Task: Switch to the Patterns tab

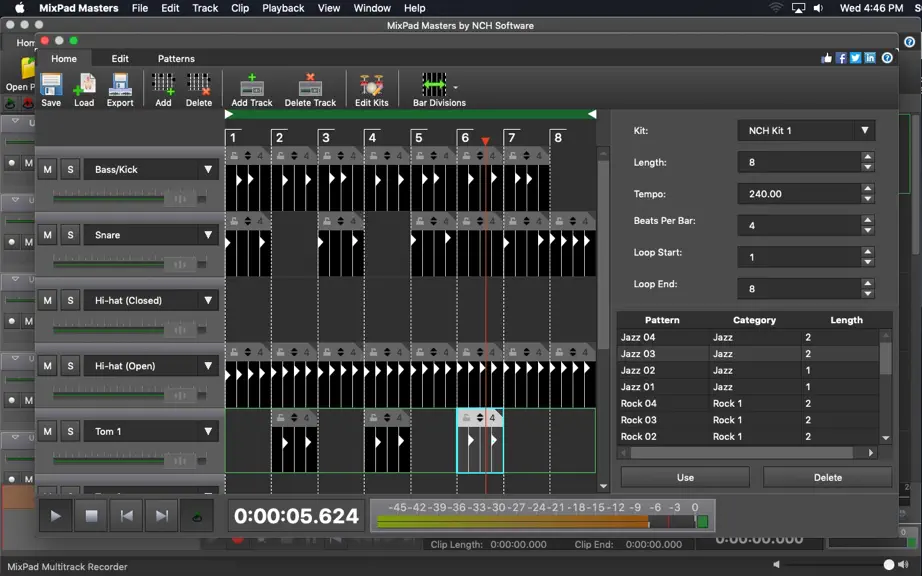Action: 176,59
